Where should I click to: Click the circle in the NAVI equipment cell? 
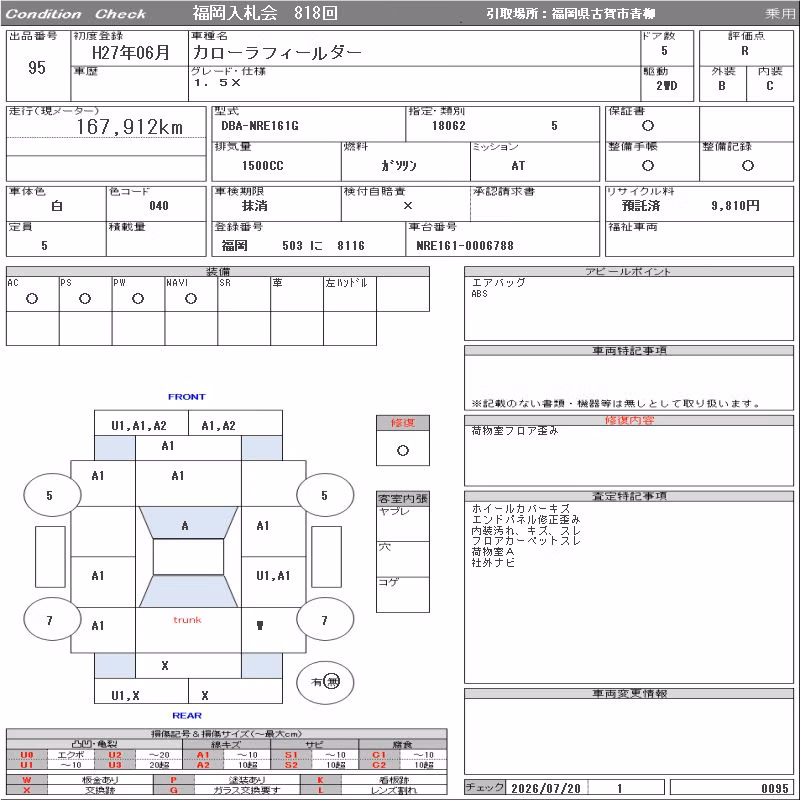191,298
